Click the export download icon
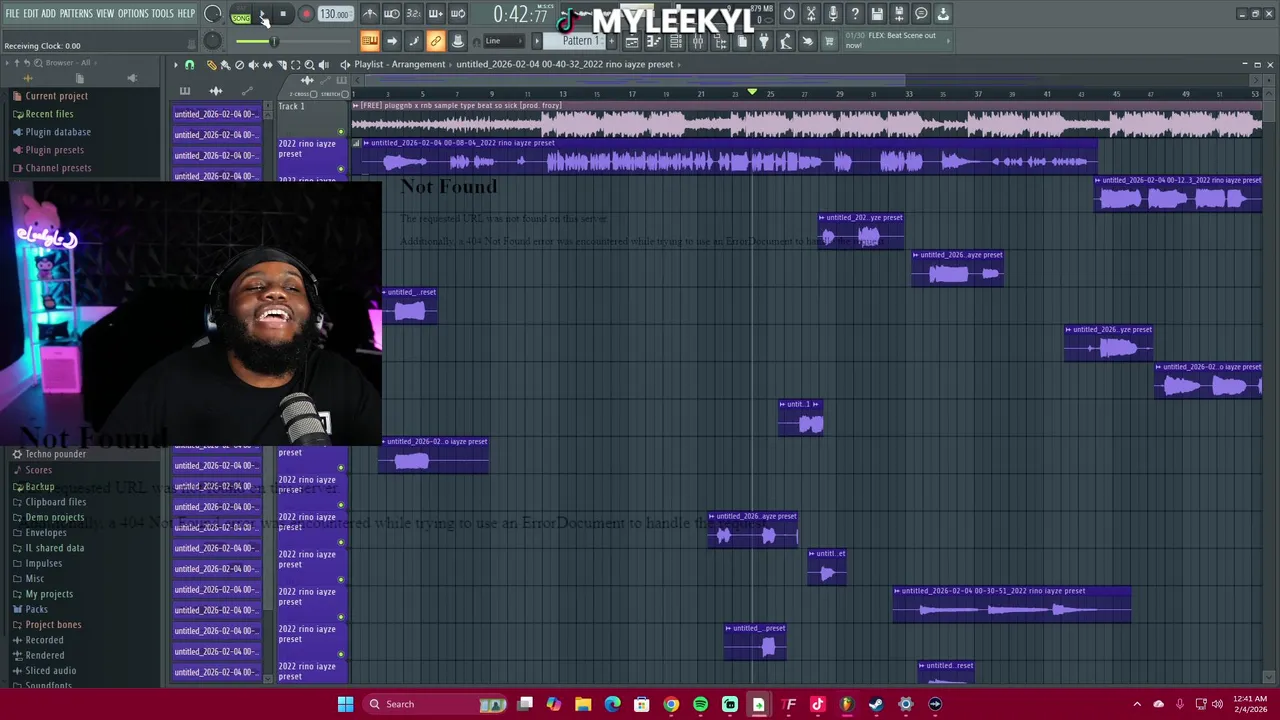Image resolution: width=1280 pixels, height=720 pixels. 943,14
